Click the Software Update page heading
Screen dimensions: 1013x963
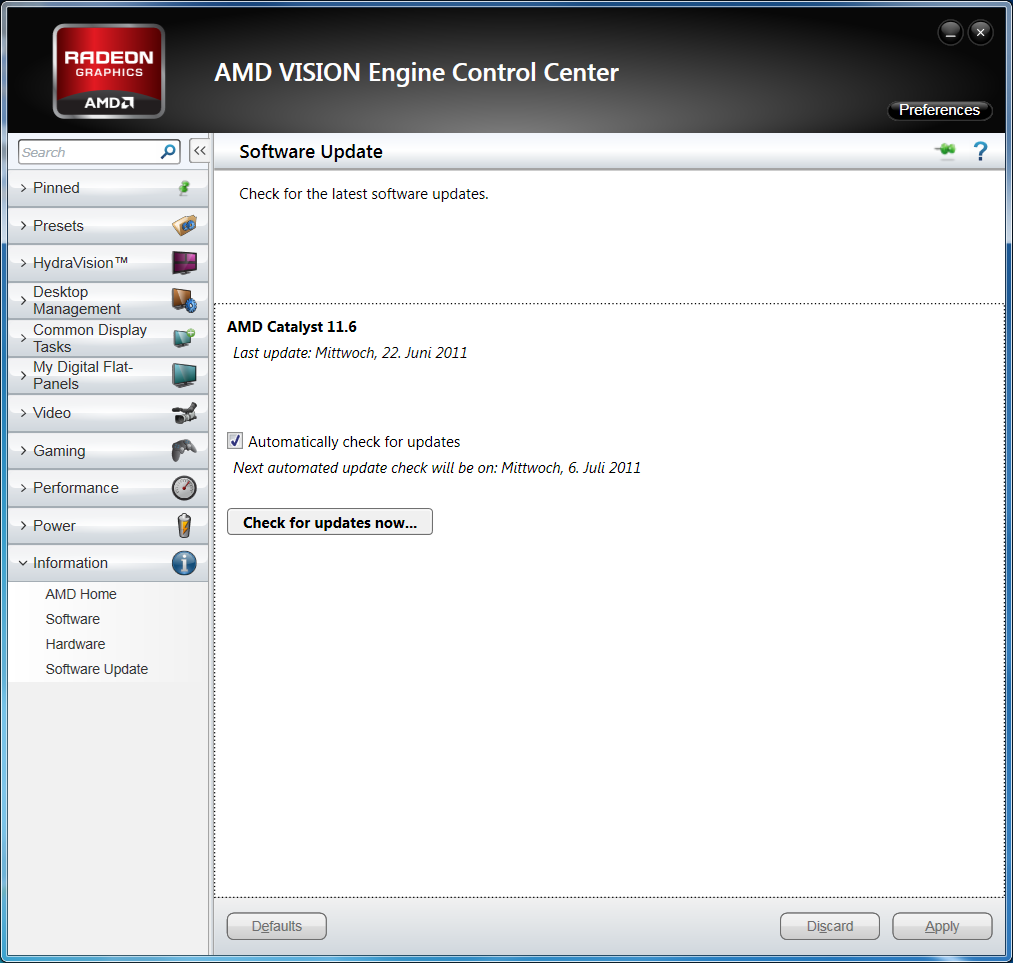[311, 152]
